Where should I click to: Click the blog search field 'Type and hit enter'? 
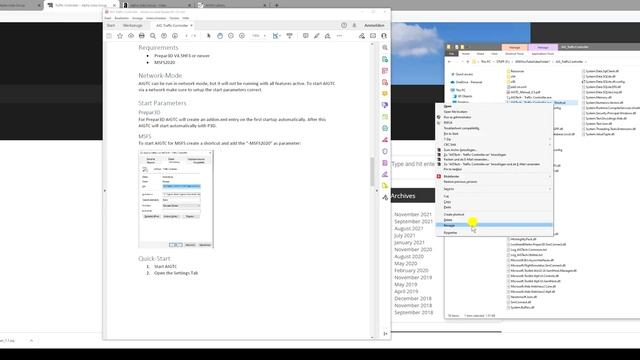pos(413,164)
